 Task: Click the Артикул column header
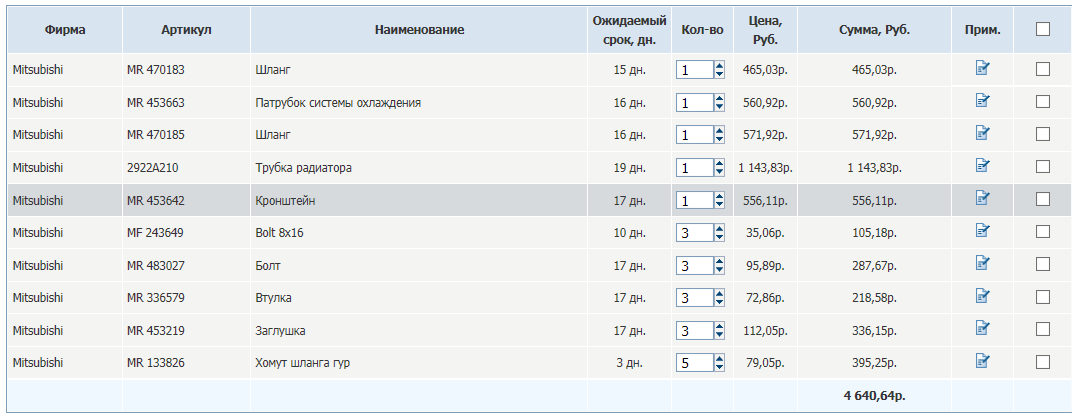tap(186, 30)
